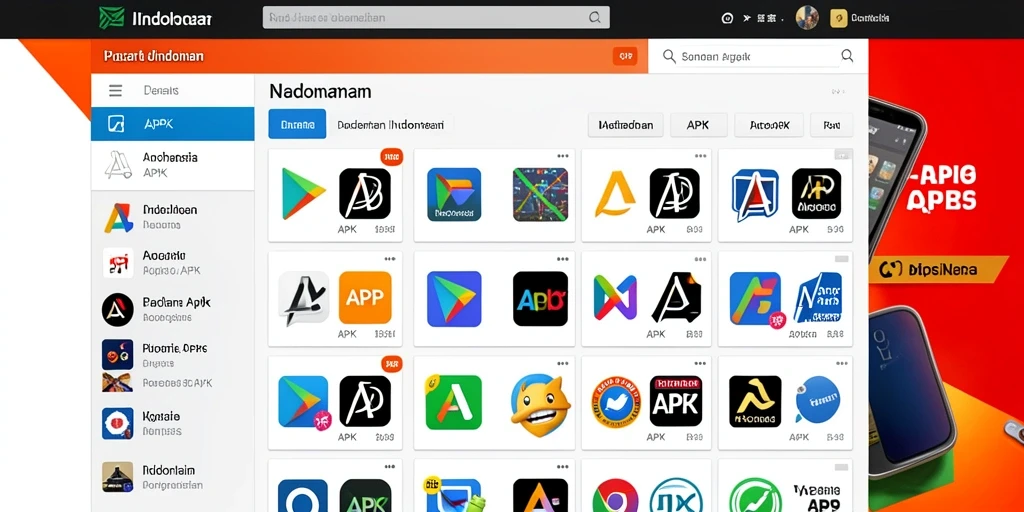Open three-dot menu on orange APP icon card

pos(390,259)
